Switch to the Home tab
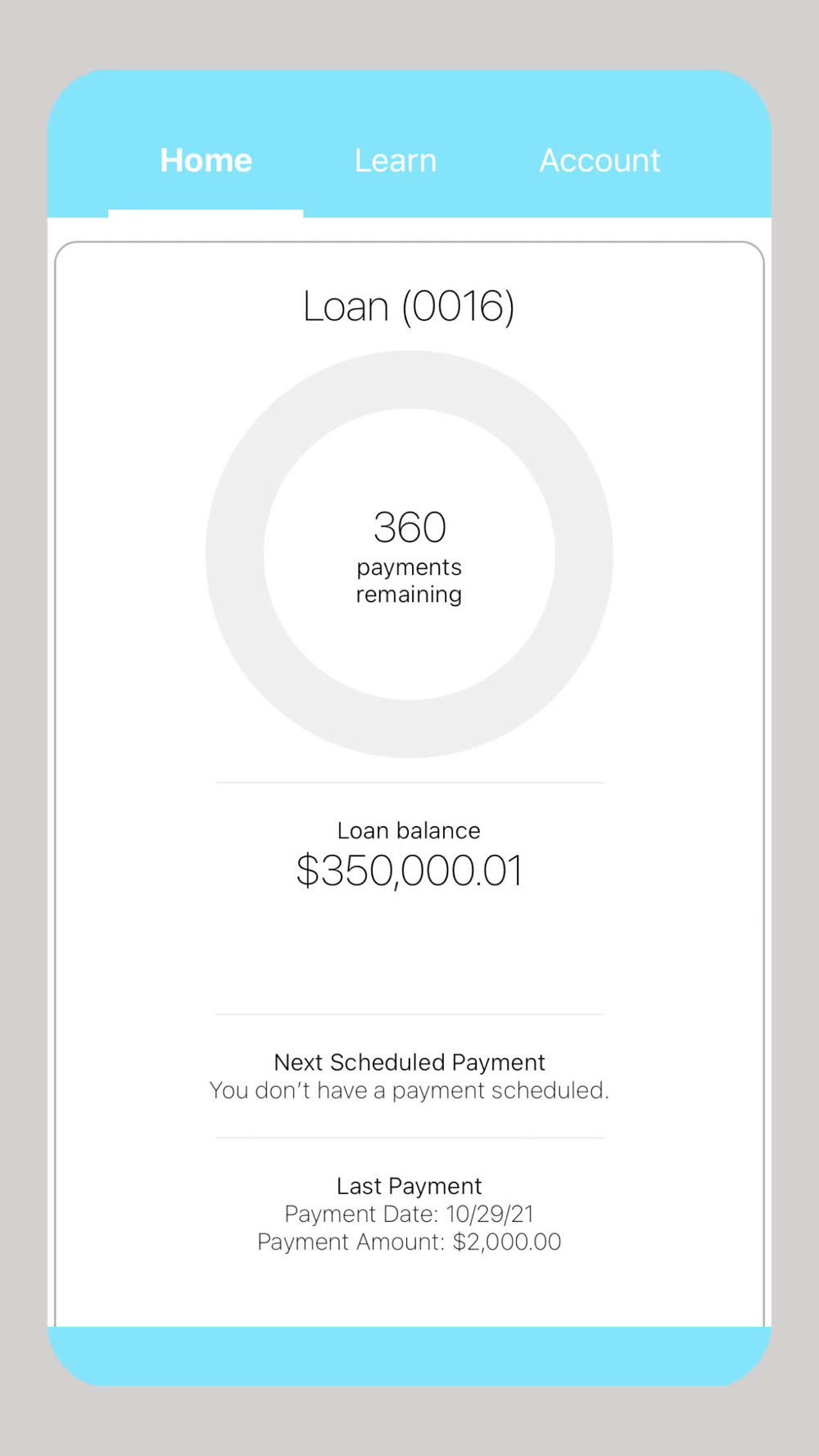This screenshot has height=1456, width=819. coord(206,161)
